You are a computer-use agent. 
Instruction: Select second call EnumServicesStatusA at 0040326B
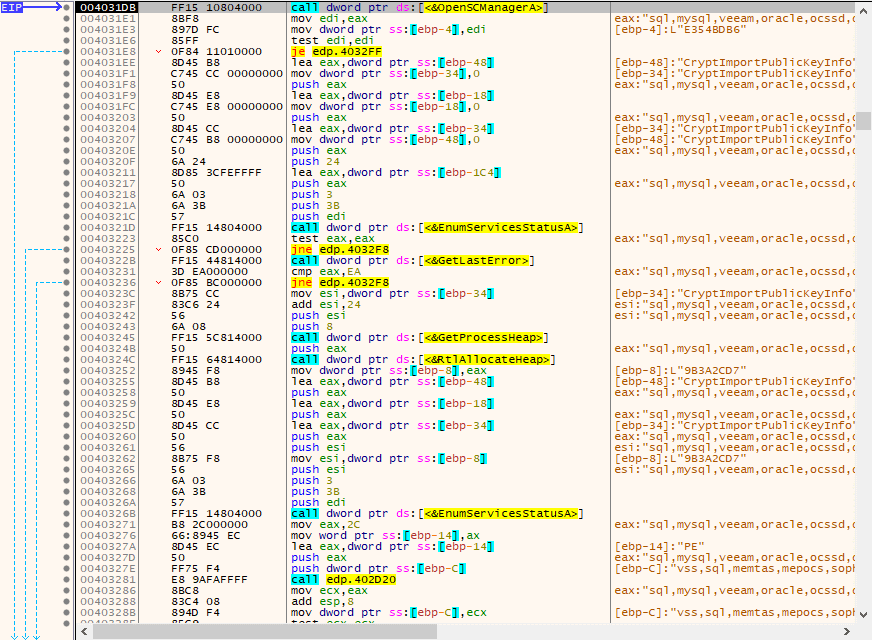point(437,513)
